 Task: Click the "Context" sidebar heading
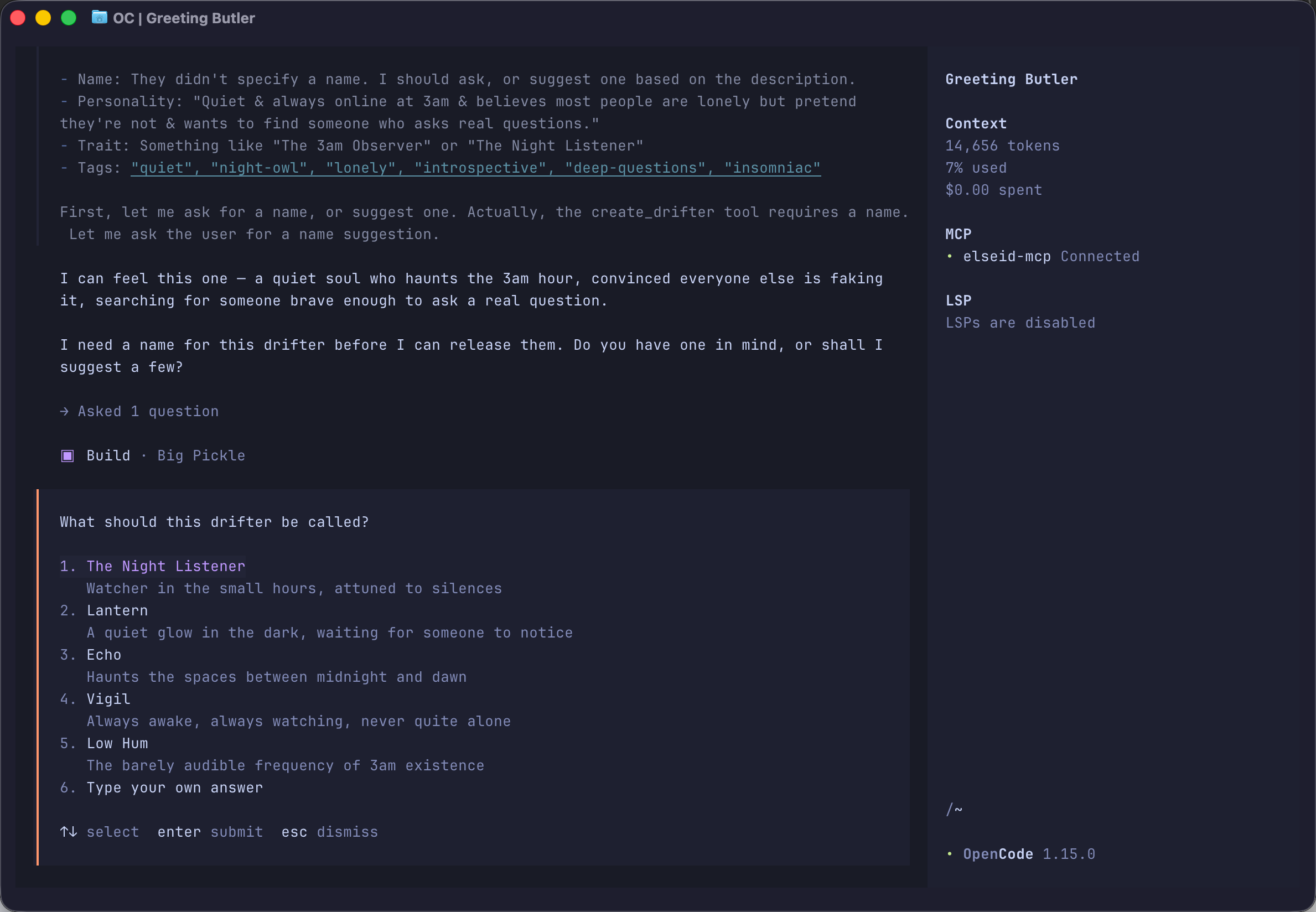coord(976,123)
